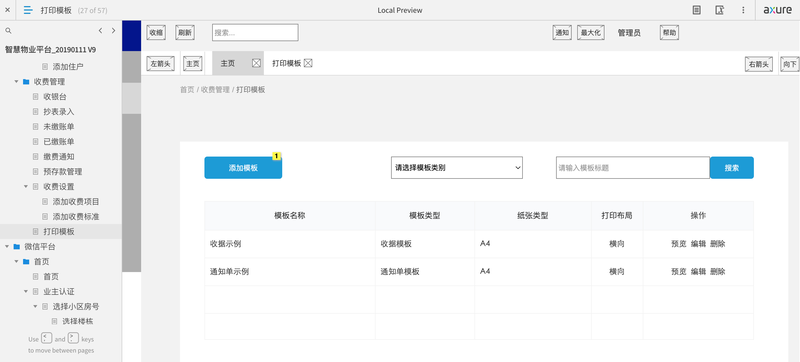800x362 pixels.
Task: Click the 主页 home placeholder icon
Action: (x=192, y=64)
